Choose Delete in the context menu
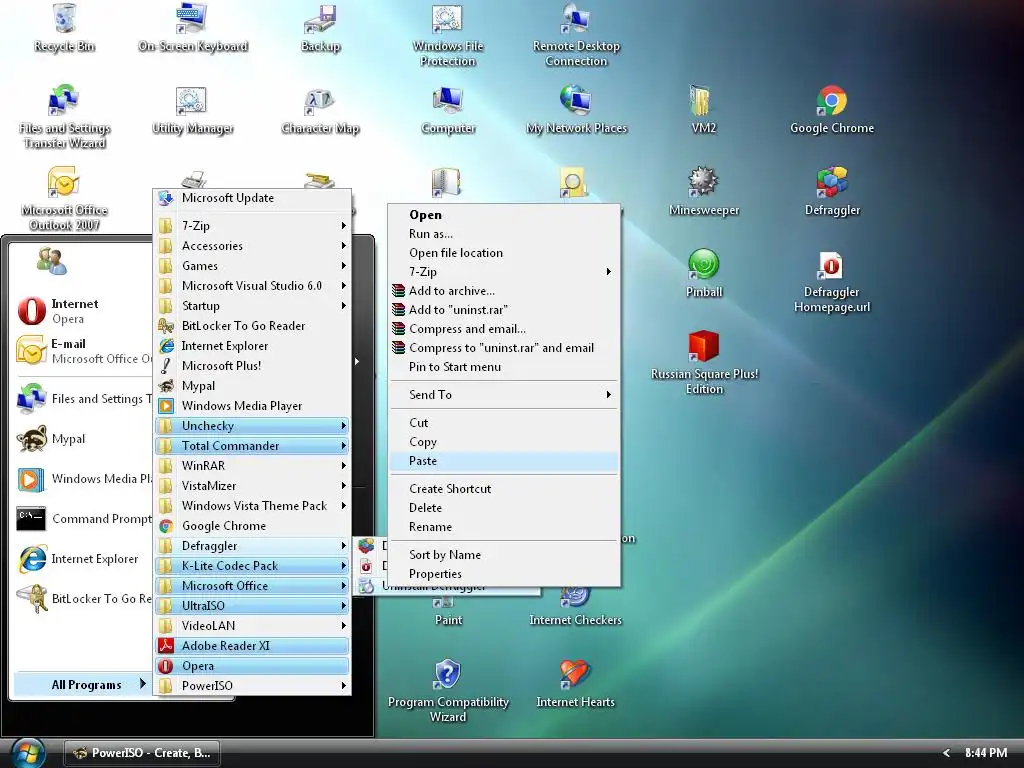Image resolution: width=1024 pixels, height=768 pixels. [x=504, y=507]
